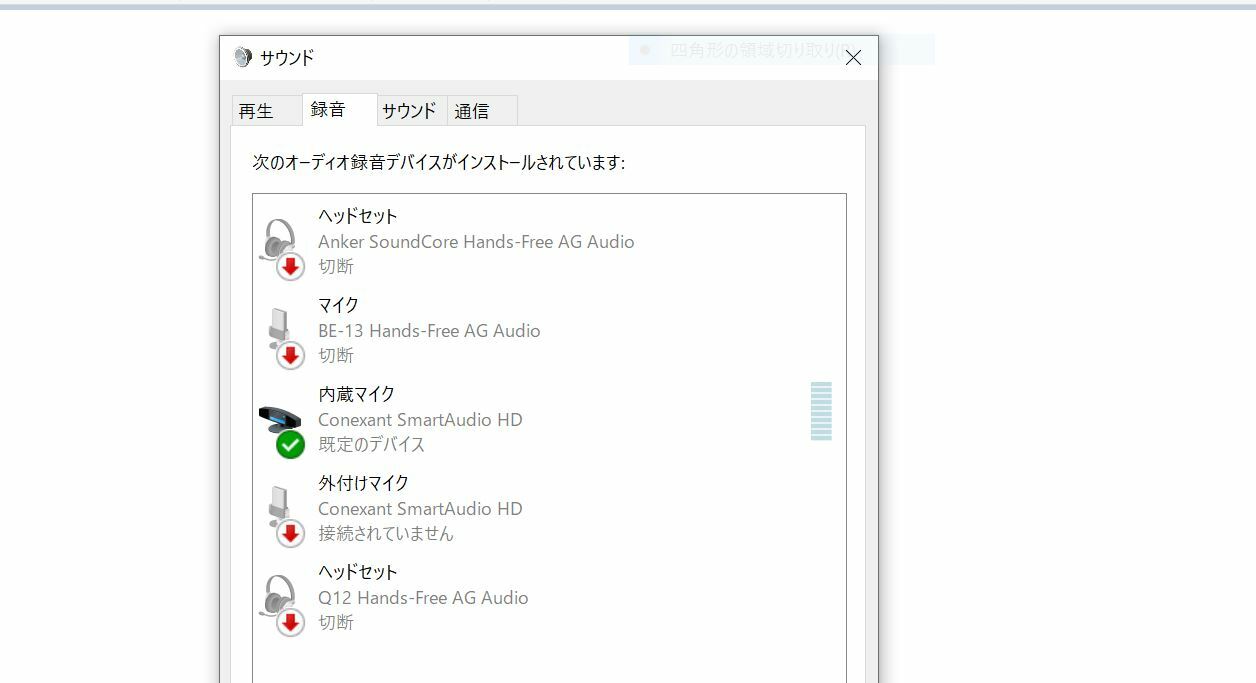Image resolution: width=1256 pixels, height=683 pixels.
Task: Click 切断 status under BE-13
Action: pyautogui.click(x=336, y=355)
